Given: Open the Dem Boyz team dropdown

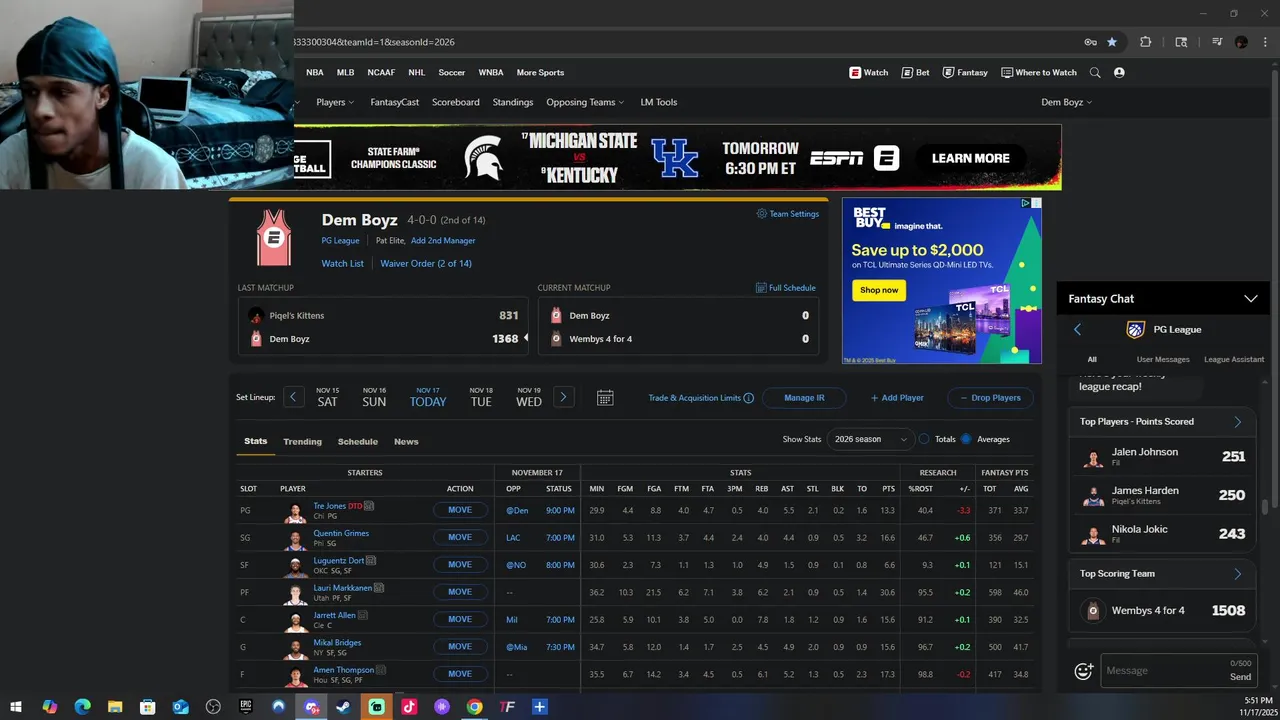Looking at the screenshot, I should tap(1067, 102).
